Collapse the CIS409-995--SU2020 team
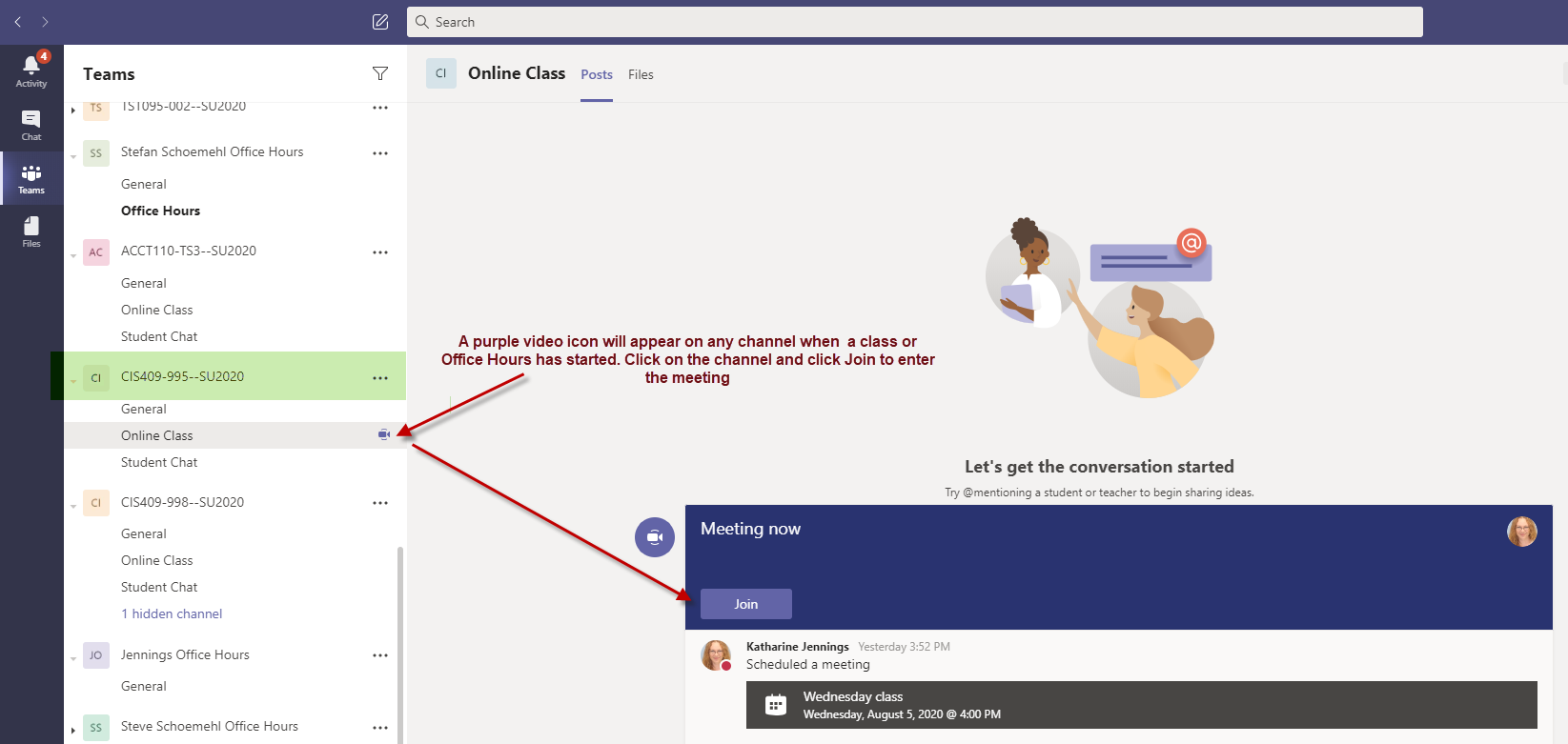The height and width of the screenshot is (744, 1568). click(73, 381)
